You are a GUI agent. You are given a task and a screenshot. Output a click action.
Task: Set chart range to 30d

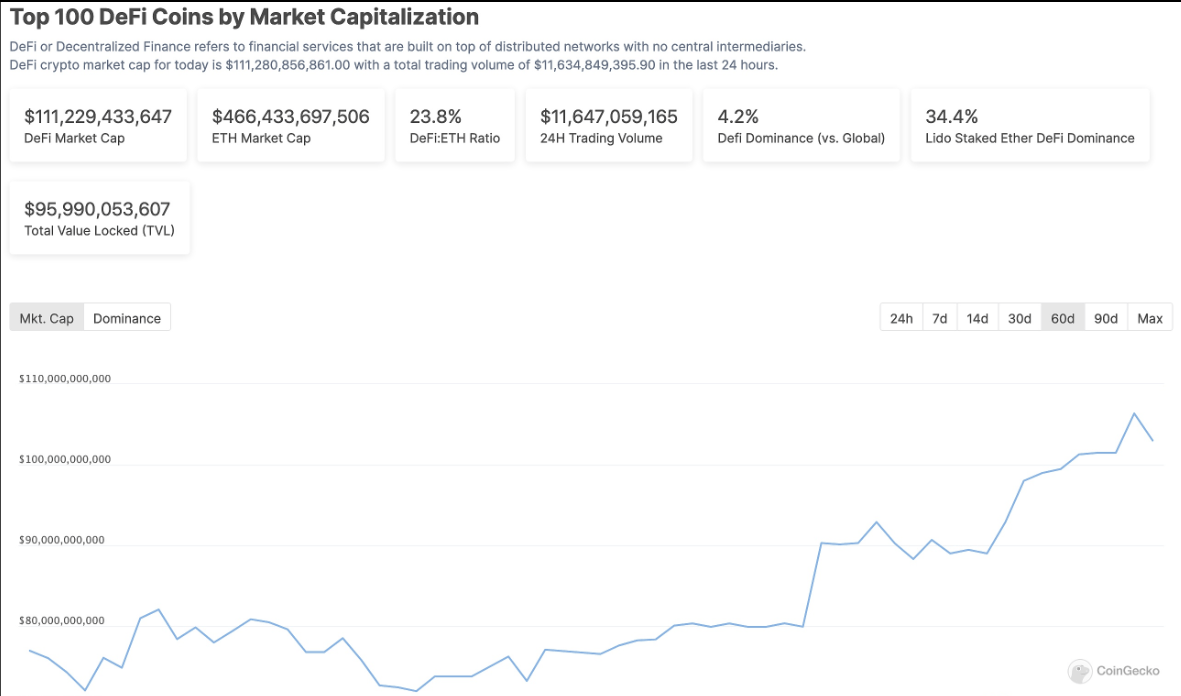click(x=1019, y=318)
